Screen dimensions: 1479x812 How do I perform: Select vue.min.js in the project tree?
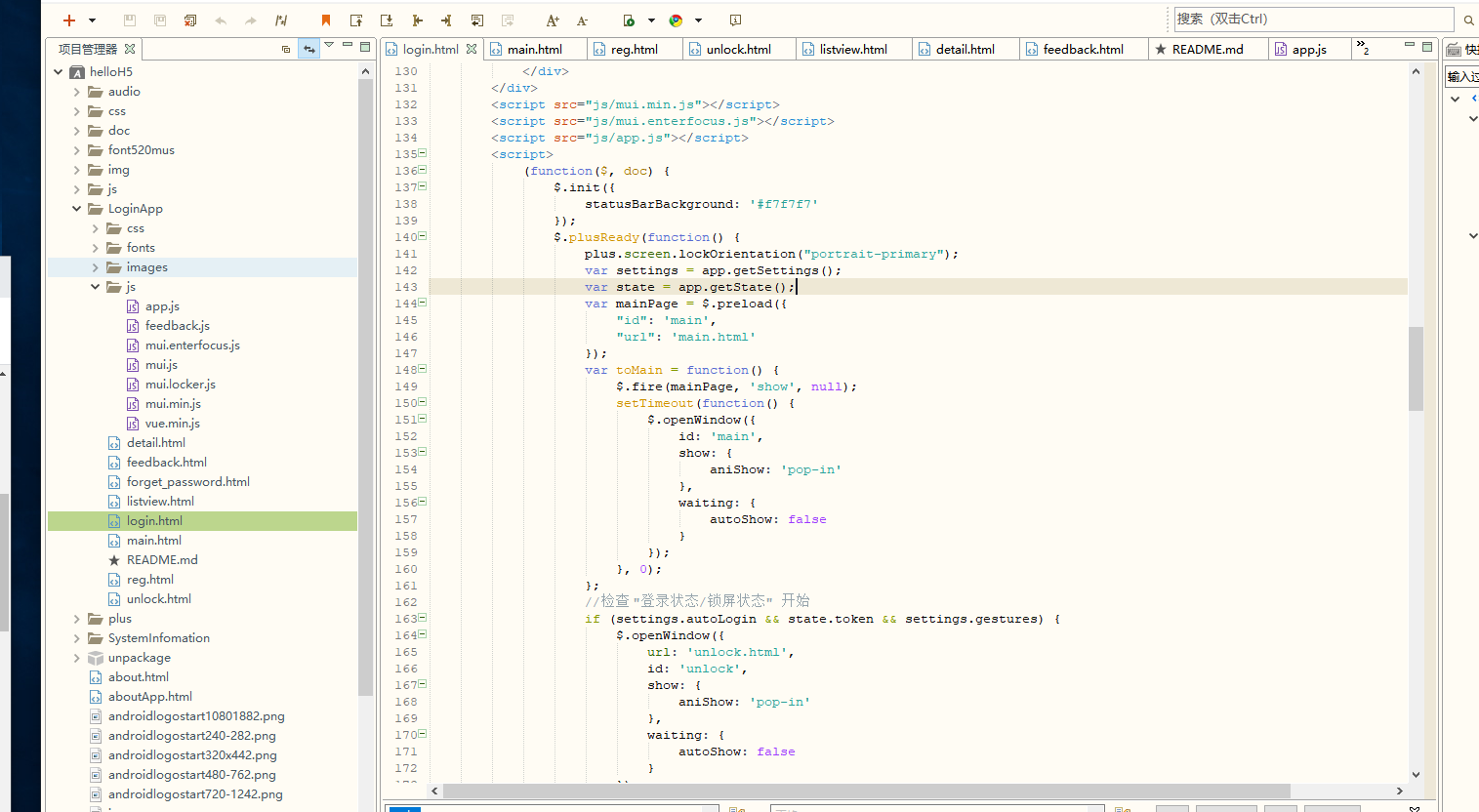tap(172, 423)
